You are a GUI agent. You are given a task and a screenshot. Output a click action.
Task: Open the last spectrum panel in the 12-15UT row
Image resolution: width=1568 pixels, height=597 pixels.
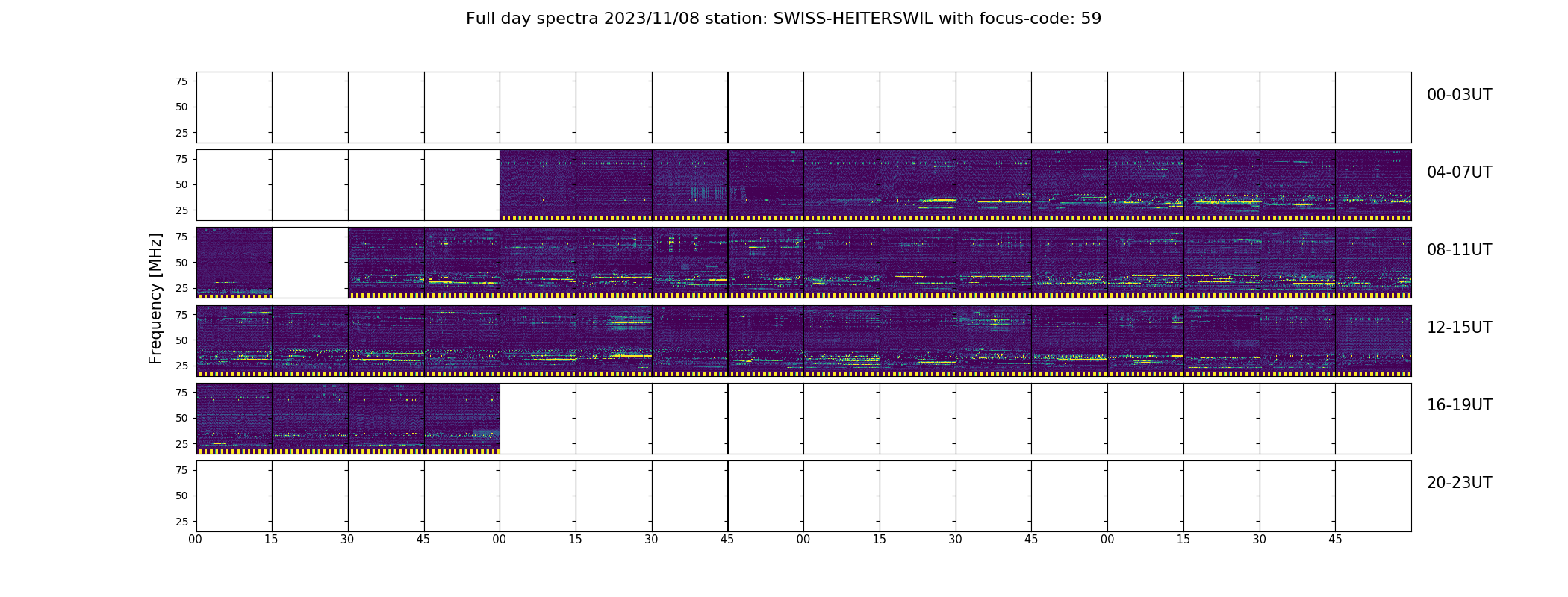click(1373, 340)
